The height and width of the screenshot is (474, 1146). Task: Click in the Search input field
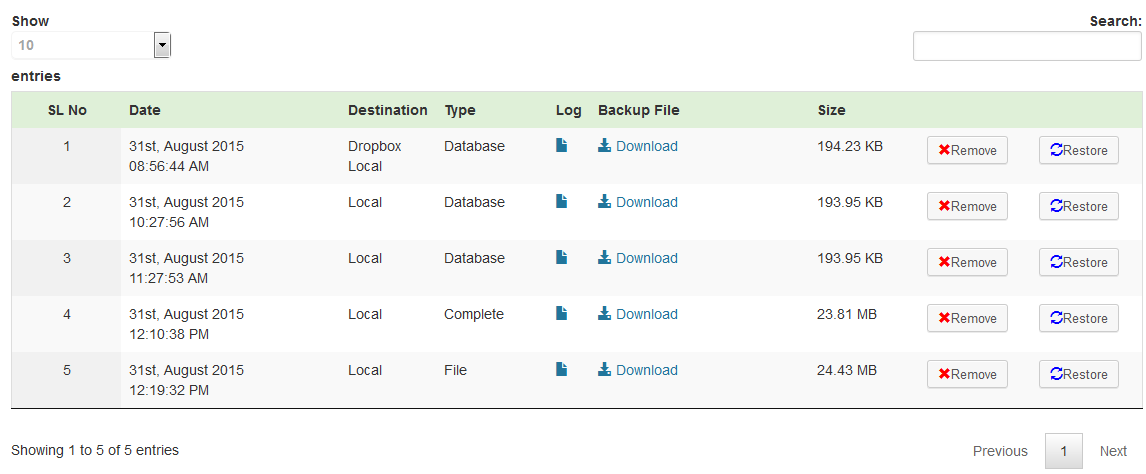(1026, 46)
